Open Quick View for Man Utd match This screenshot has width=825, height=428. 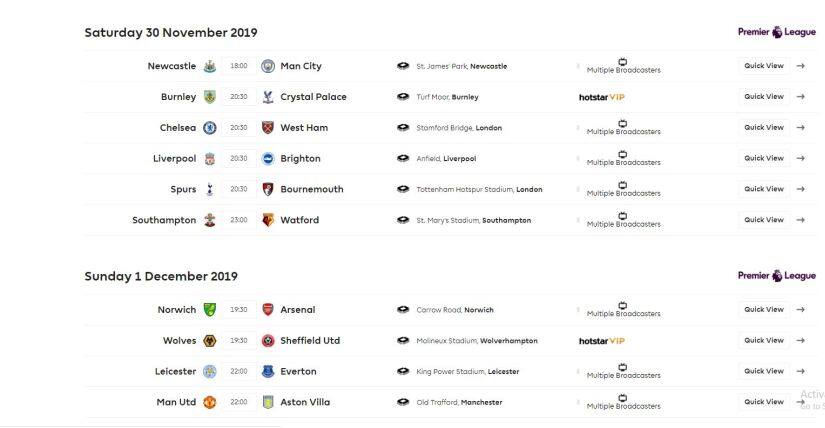(x=764, y=402)
